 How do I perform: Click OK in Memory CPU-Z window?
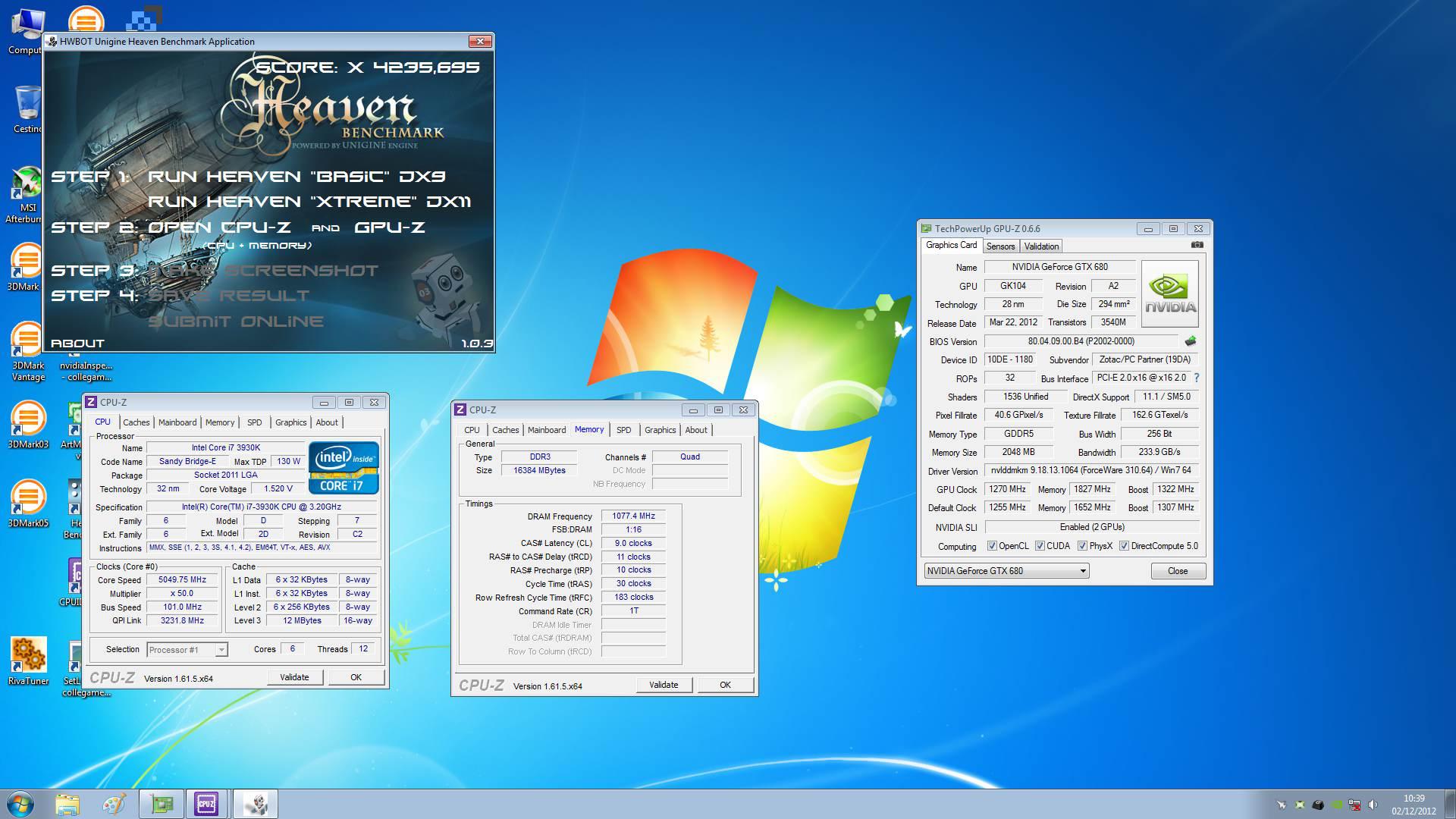click(x=726, y=685)
